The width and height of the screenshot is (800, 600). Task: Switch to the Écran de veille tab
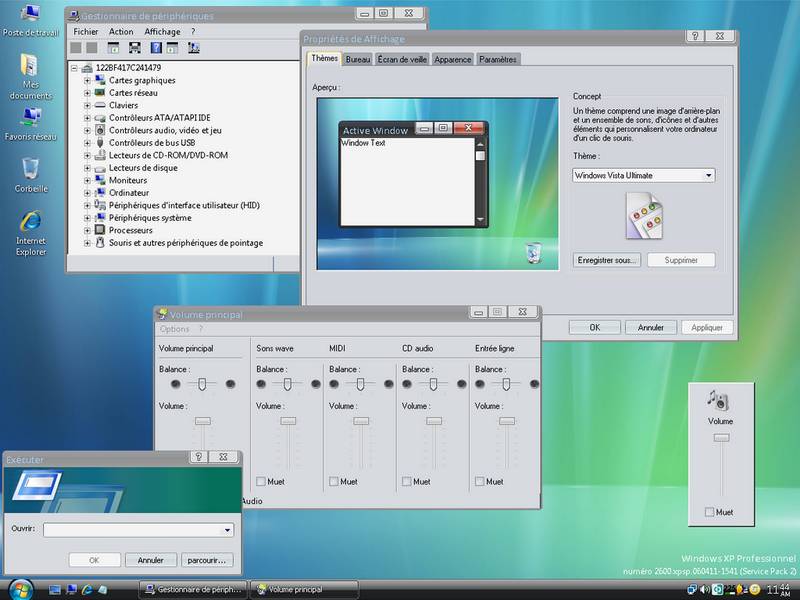click(x=402, y=60)
